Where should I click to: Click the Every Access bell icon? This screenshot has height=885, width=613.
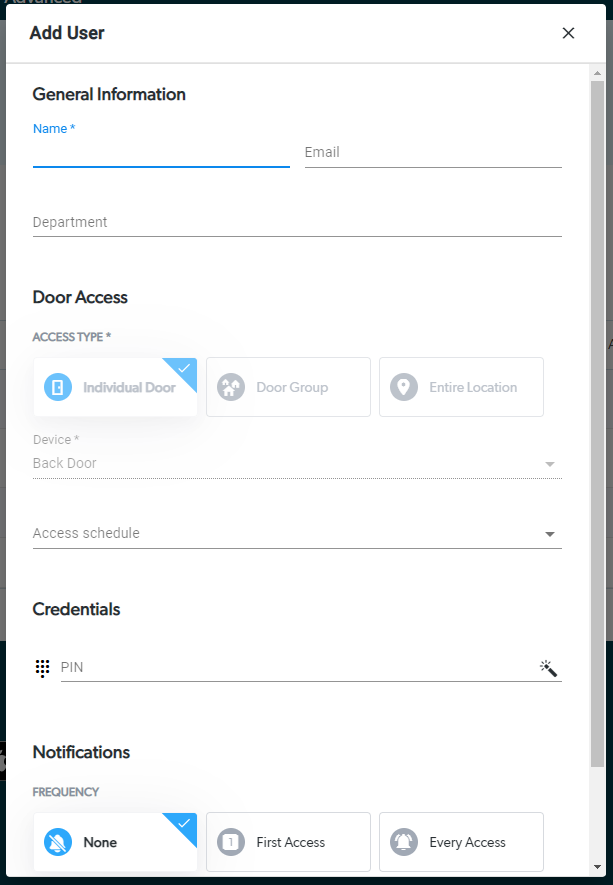click(x=404, y=842)
